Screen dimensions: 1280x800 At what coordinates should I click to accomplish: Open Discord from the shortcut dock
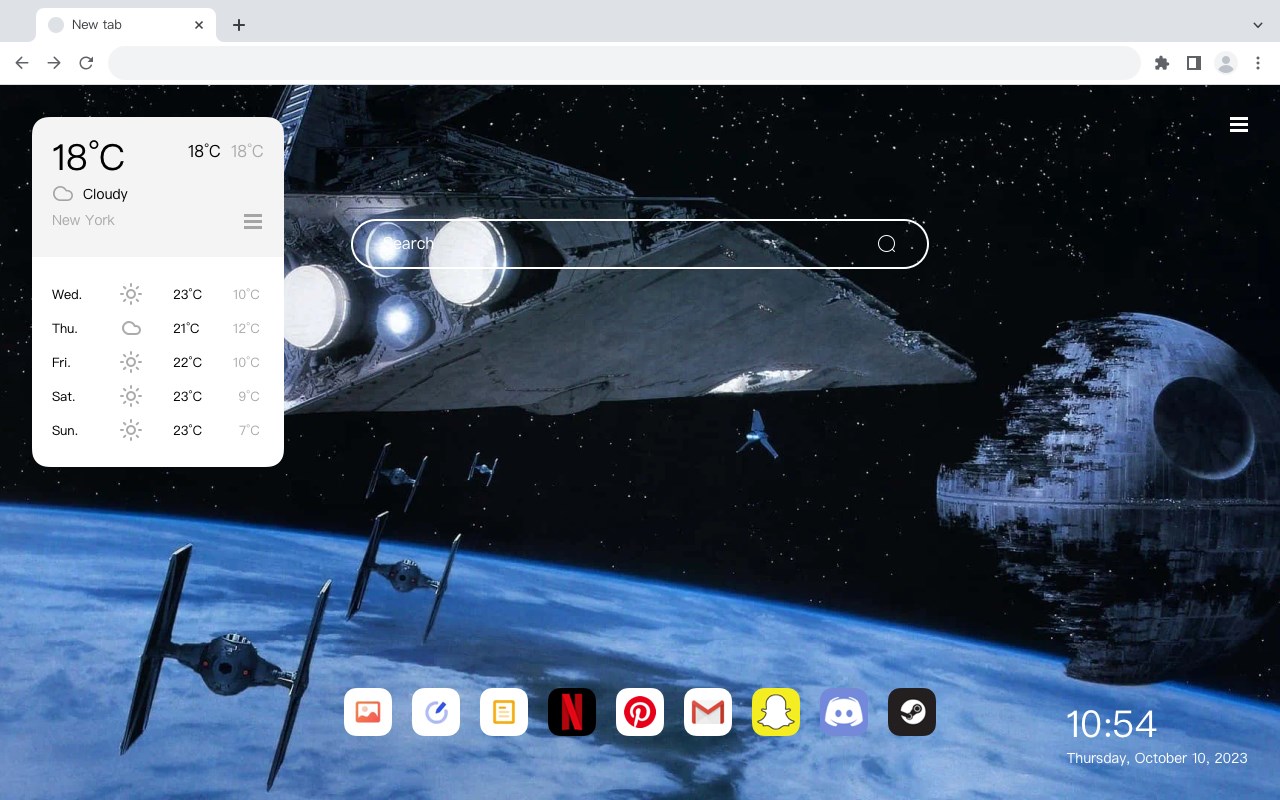(x=844, y=712)
